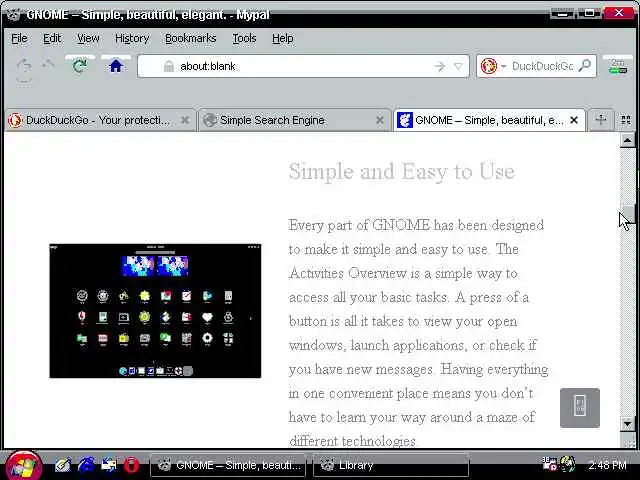
Task: Open a new tab with plus button
Action: (600, 120)
